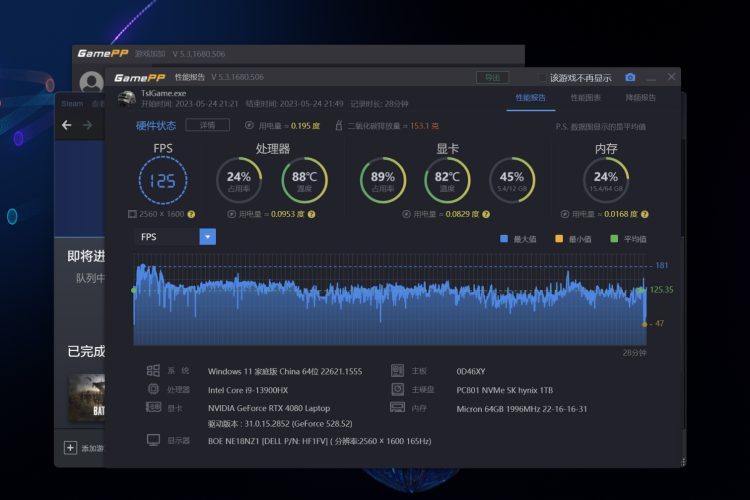Screen dimensions: 750x500
Task: Click the Steam menu in Steam window
Action: (x=72, y=103)
